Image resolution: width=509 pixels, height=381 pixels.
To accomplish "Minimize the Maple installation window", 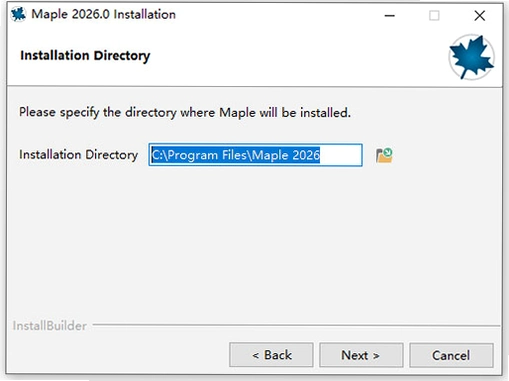I will (389, 15).
